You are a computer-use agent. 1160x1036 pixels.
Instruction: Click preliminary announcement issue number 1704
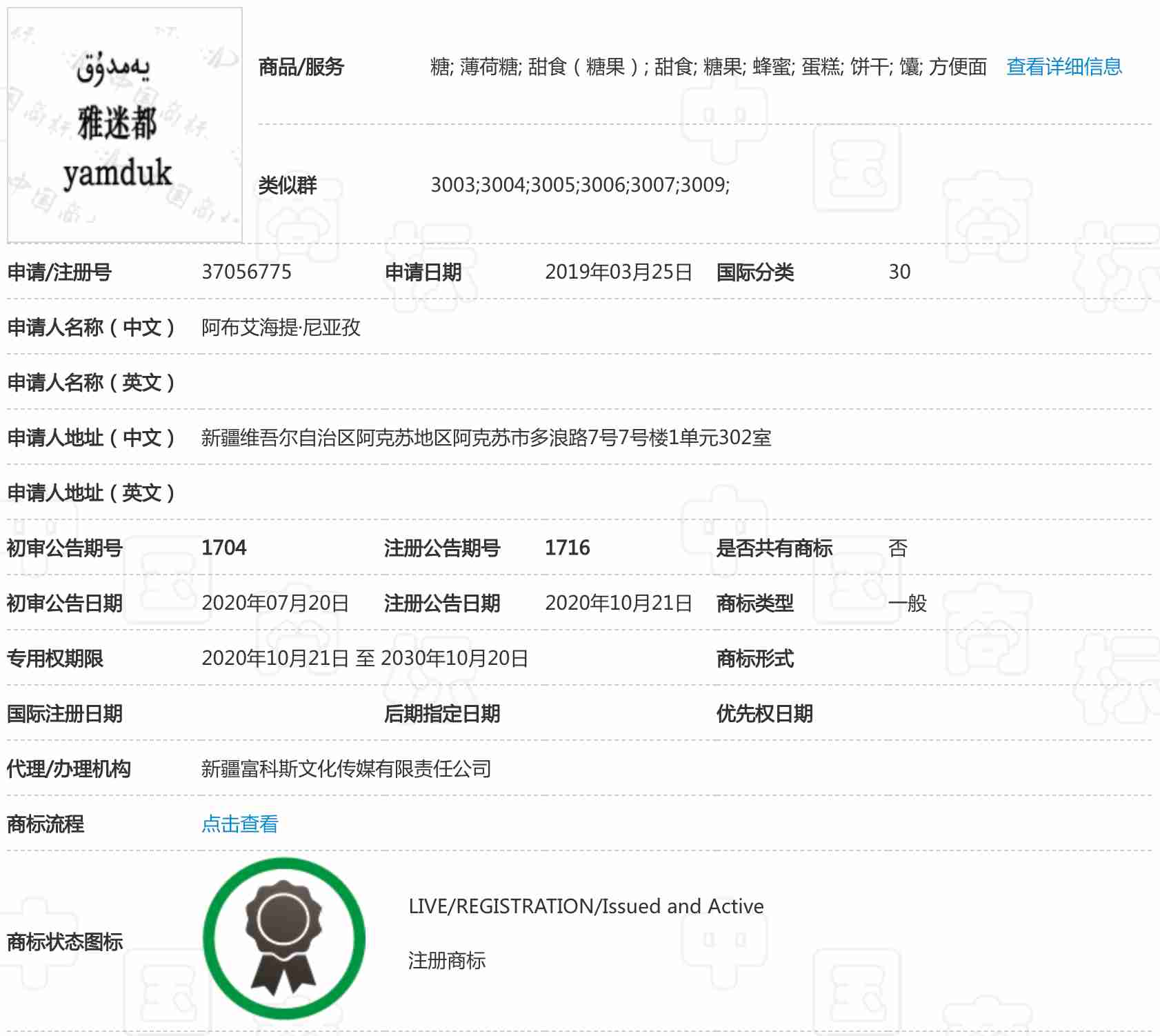[x=223, y=548]
